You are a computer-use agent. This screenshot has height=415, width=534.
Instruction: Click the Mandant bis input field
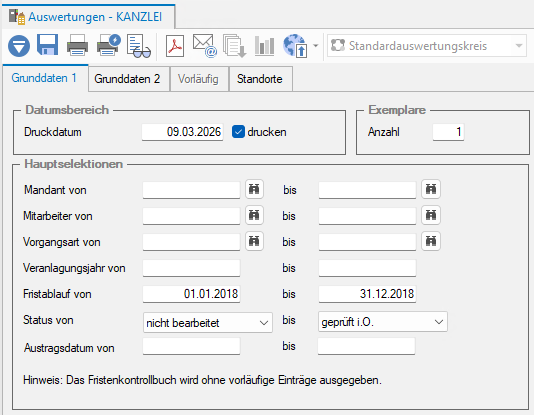coord(367,190)
